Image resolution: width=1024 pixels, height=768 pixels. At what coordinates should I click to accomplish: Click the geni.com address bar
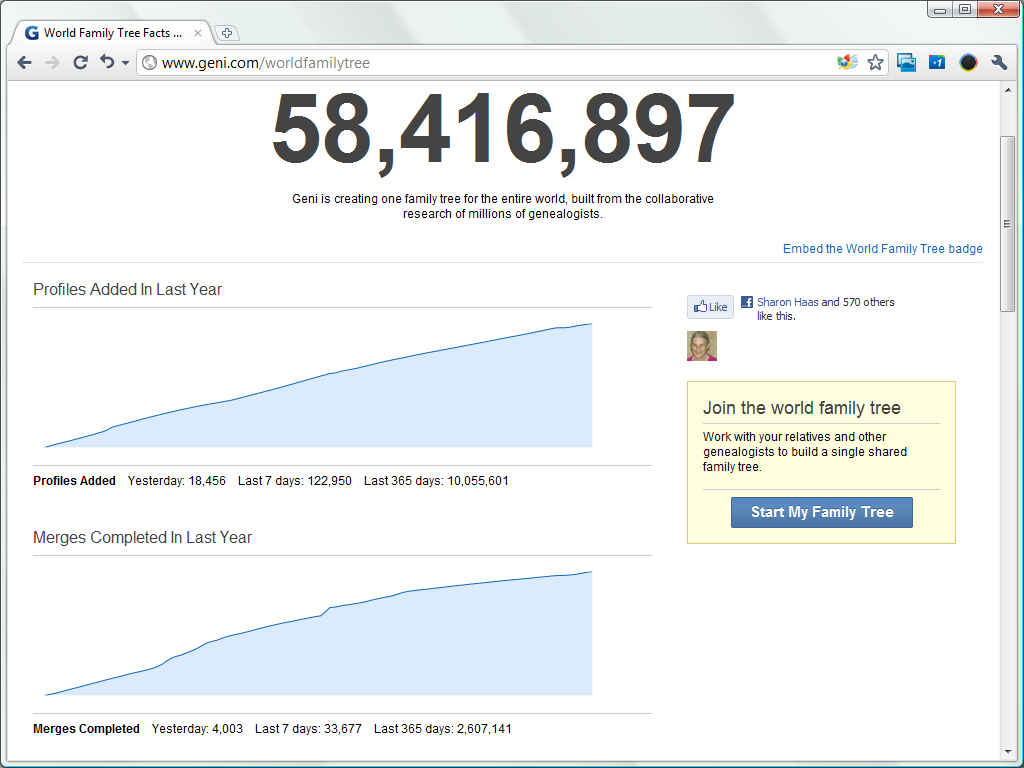point(480,63)
